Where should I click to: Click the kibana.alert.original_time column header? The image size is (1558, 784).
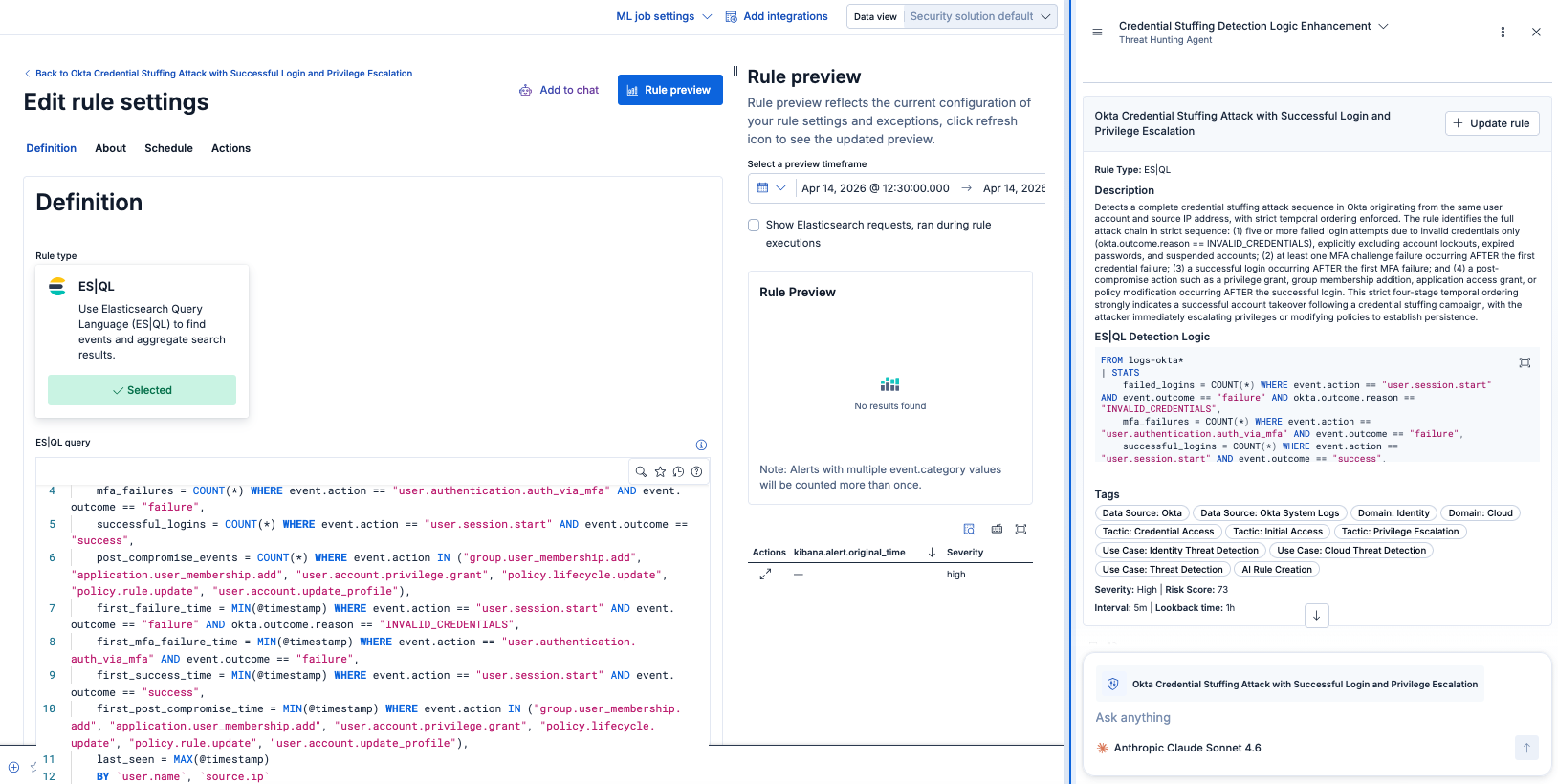click(849, 553)
